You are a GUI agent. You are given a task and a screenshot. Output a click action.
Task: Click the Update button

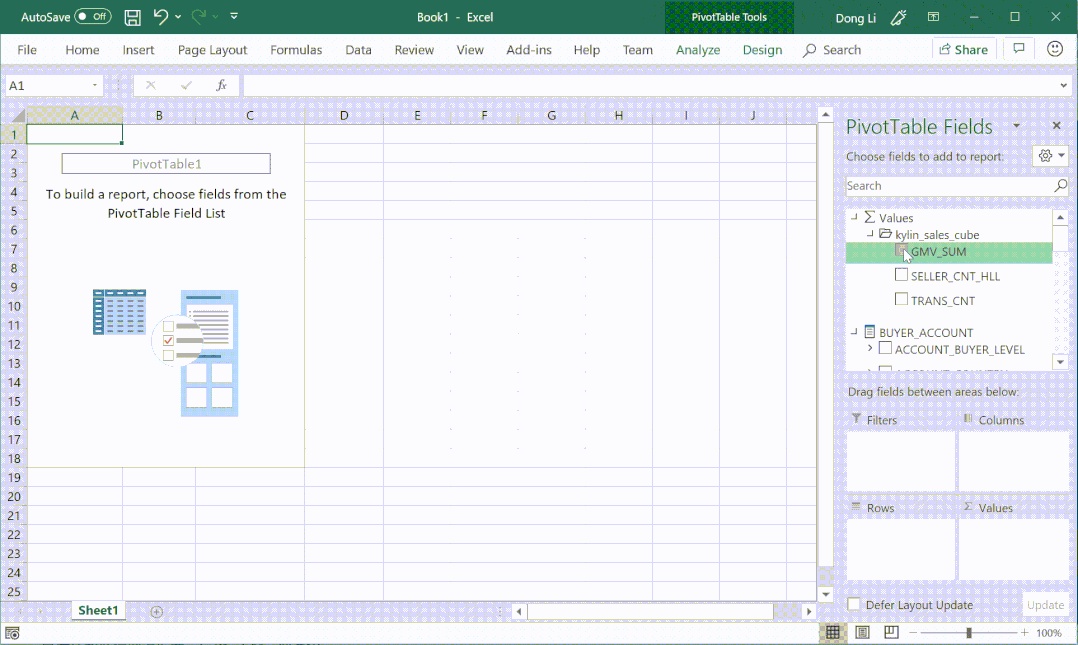point(1045,605)
